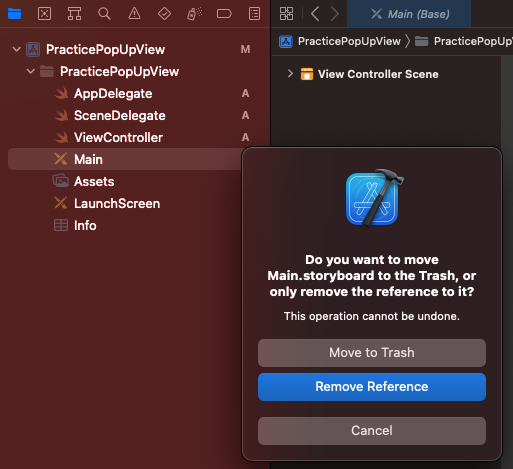Viewport: 513px width, 469px height.
Task: Open the Breakpoint navigator
Action: tap(224, 14)
